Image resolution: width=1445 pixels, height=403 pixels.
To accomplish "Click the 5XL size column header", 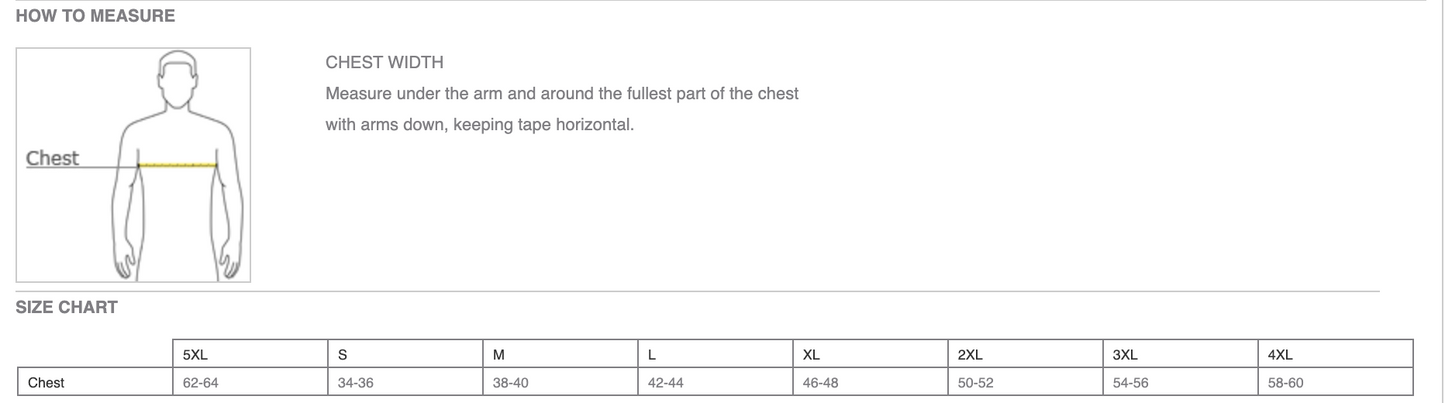I will 196,355.
